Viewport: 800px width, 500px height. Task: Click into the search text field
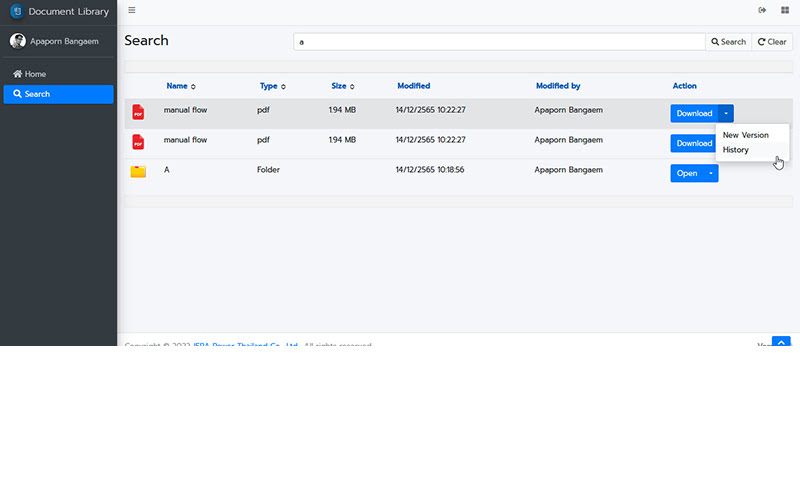(499, 42)
